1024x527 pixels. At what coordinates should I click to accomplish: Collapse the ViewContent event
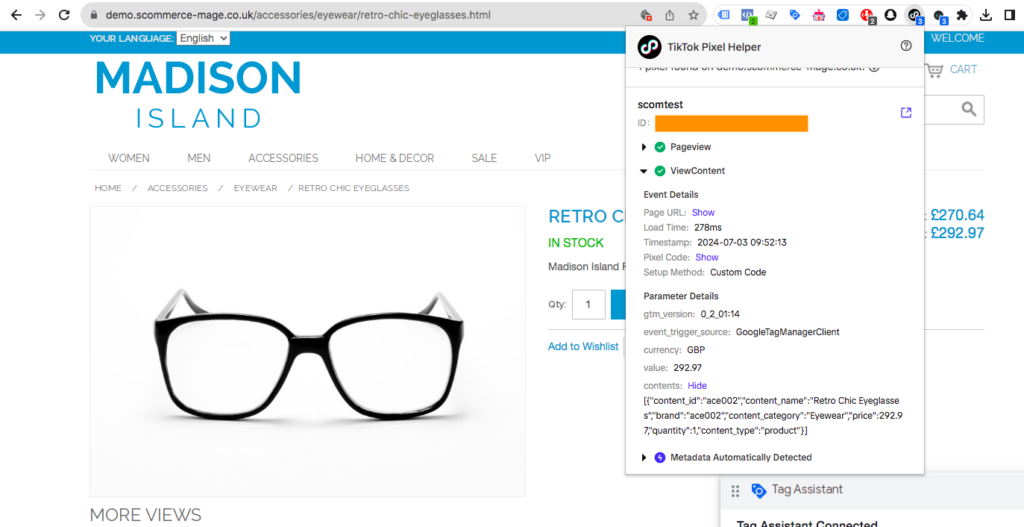644,171
